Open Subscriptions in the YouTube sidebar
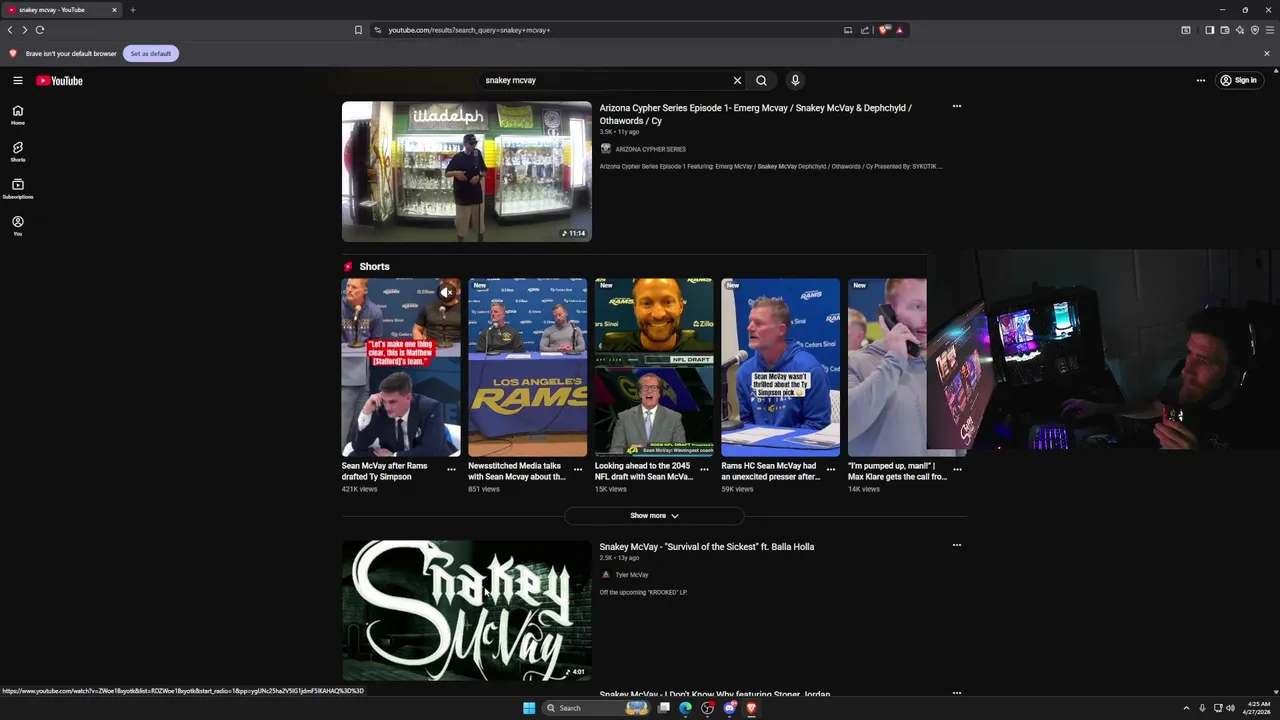 pos(18,189)
